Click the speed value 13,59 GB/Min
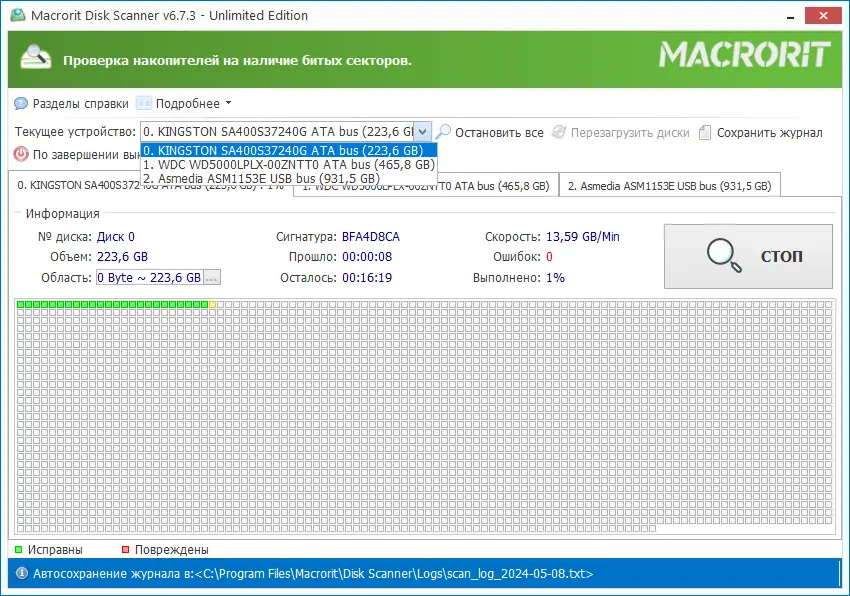 pos(582,237)
